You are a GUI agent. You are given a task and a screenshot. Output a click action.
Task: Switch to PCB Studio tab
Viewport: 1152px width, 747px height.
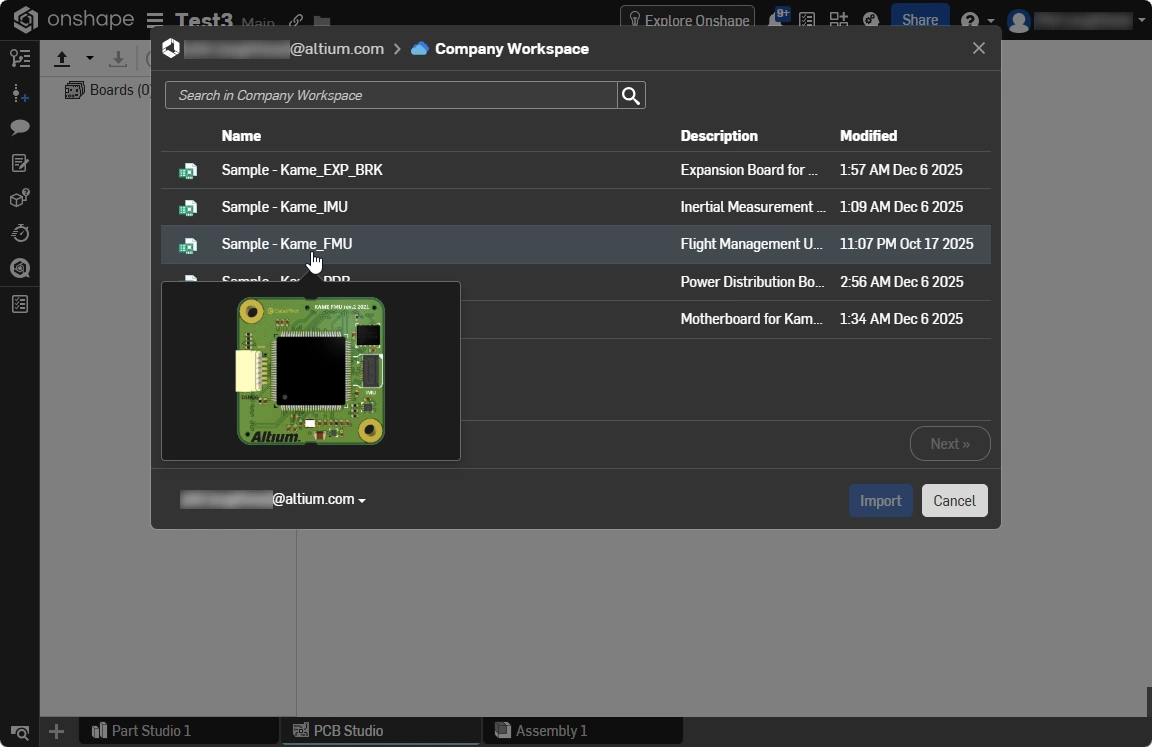tap(381, 731)
